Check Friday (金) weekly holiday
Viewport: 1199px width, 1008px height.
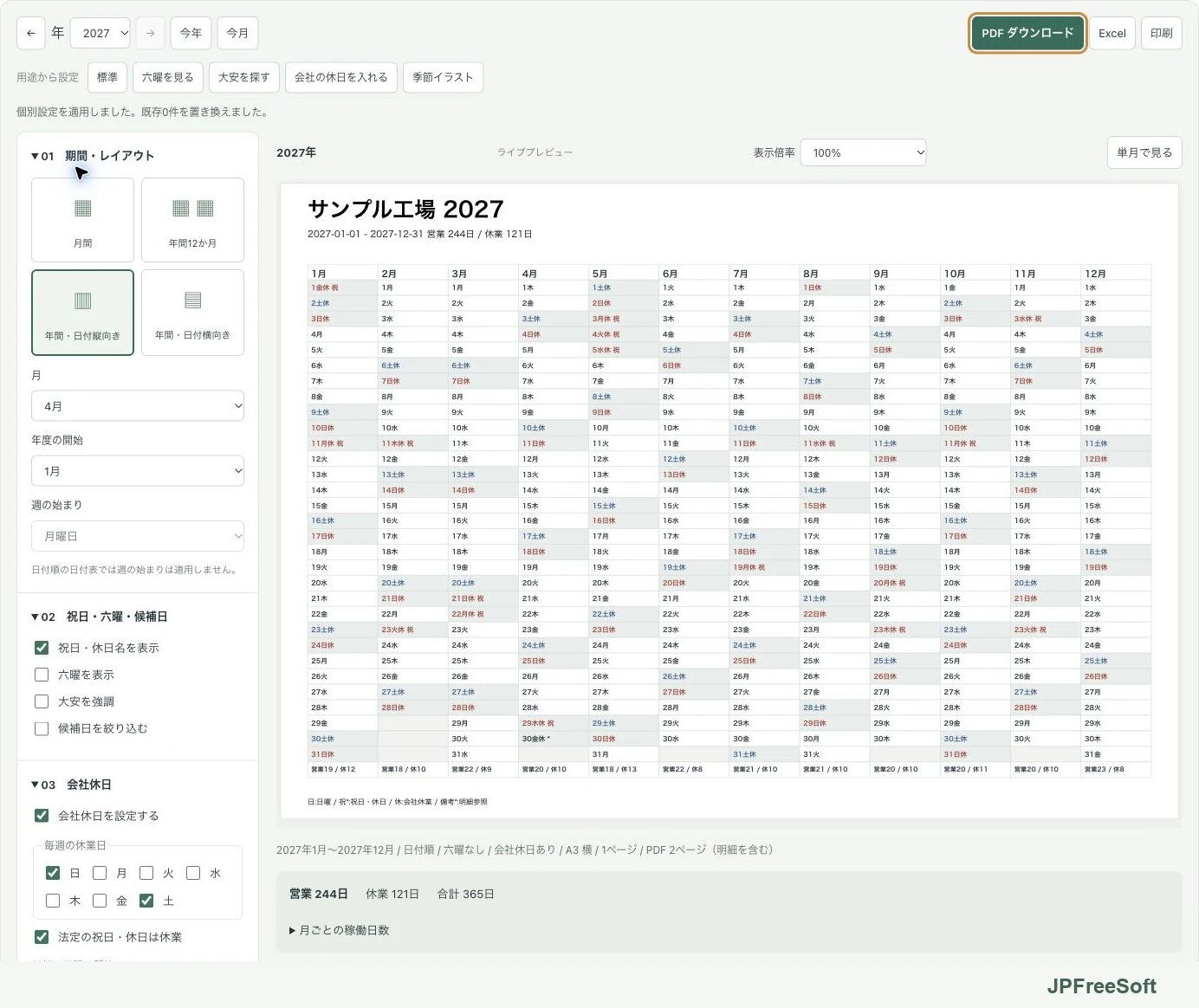click(x=100, y=901)
